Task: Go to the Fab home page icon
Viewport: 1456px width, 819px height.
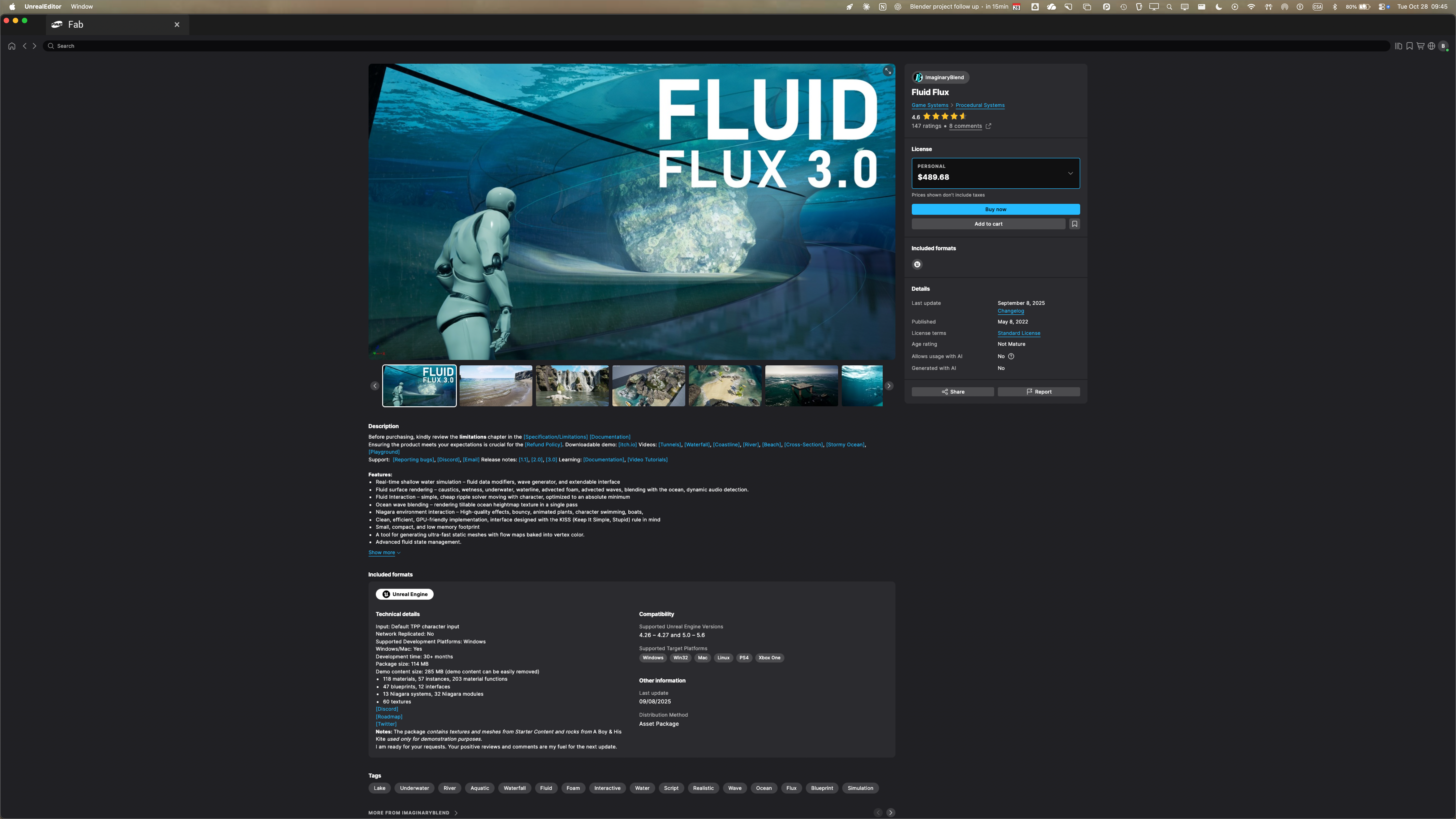Action: pos(12,46)
